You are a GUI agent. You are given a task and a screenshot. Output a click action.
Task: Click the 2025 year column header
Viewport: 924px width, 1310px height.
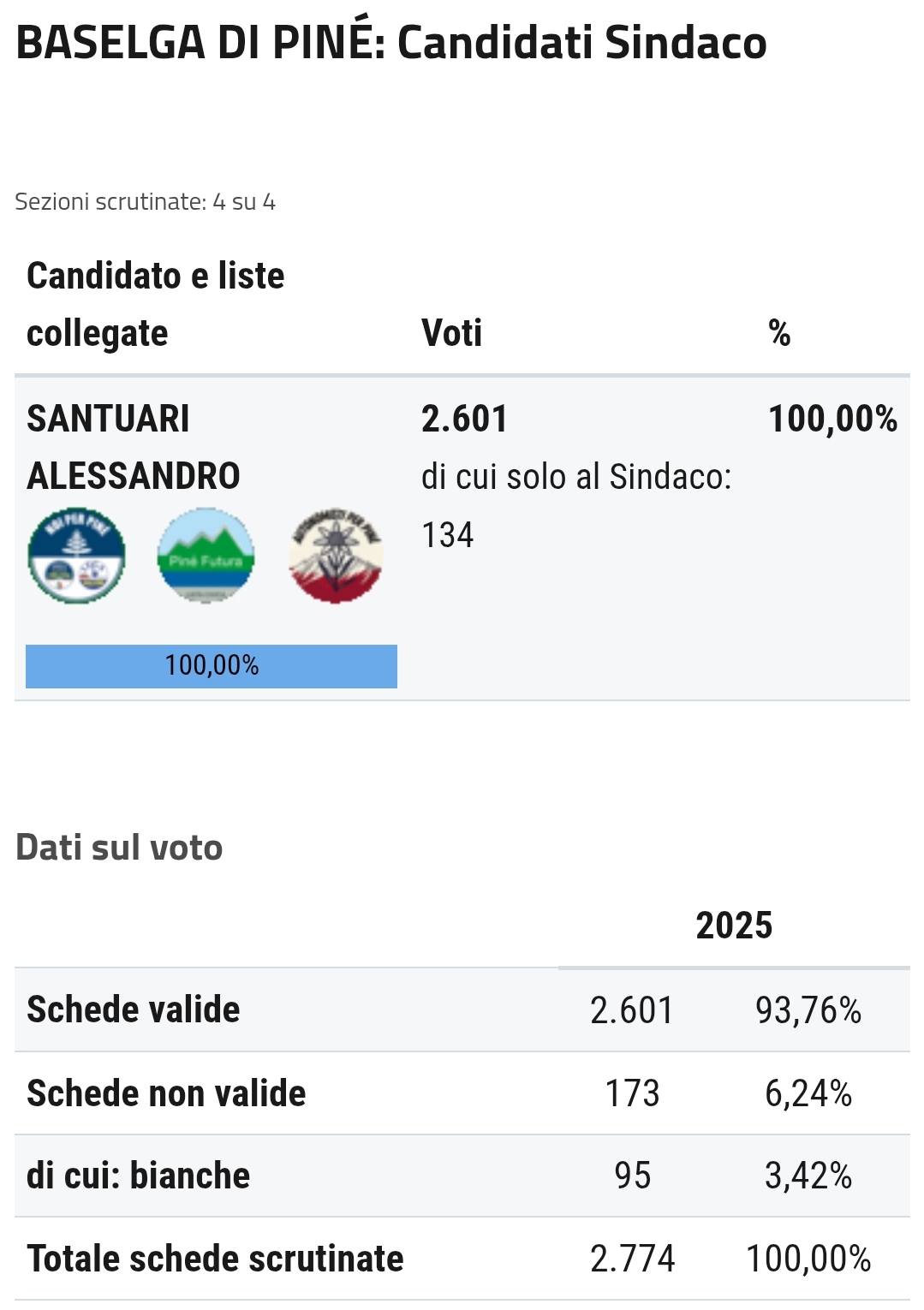[x=734, y=926]
